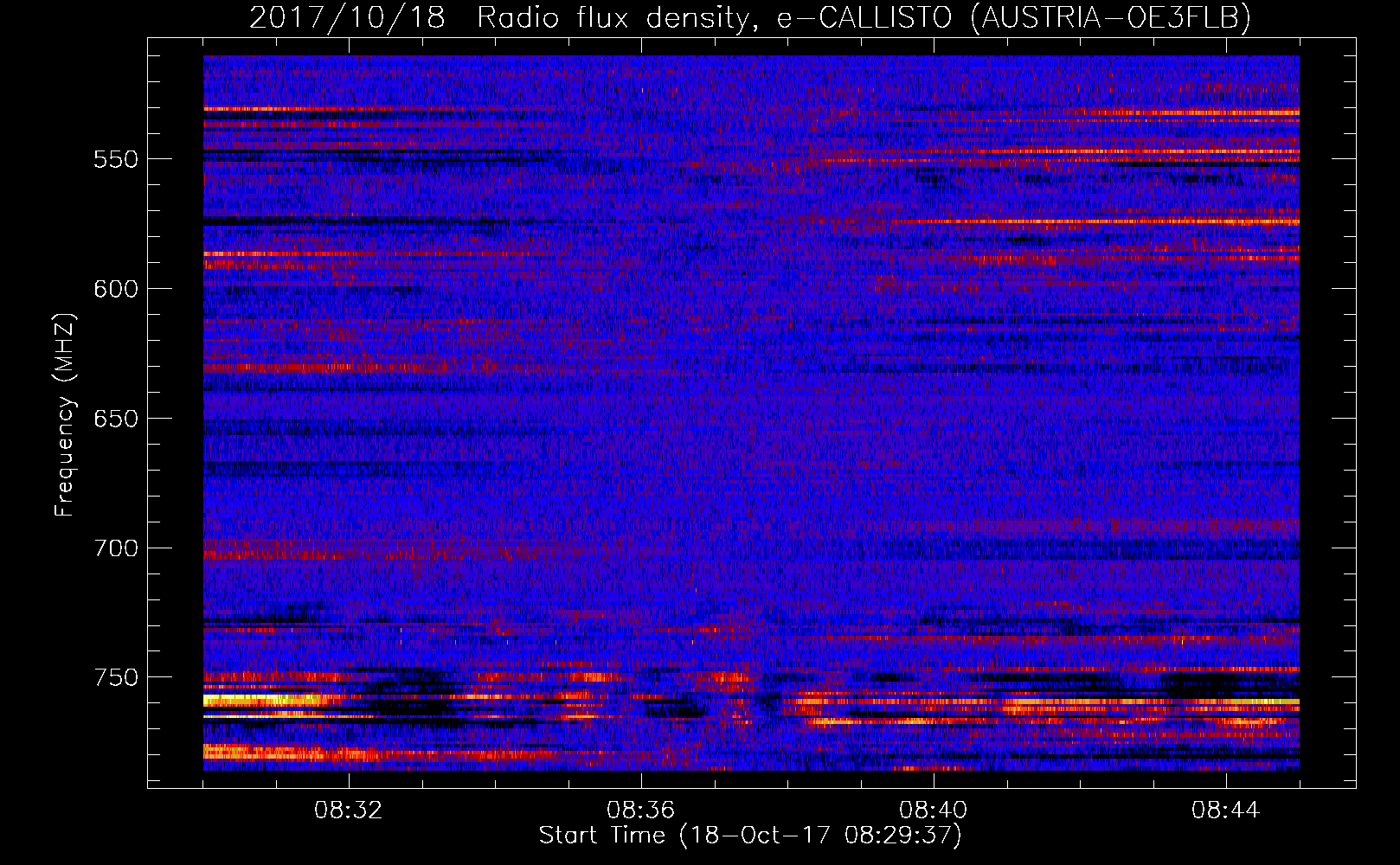The width and height of the screenshot is (1400, 865).
Task: Click the 700 frequency tick label
Action: pos(116,548)
